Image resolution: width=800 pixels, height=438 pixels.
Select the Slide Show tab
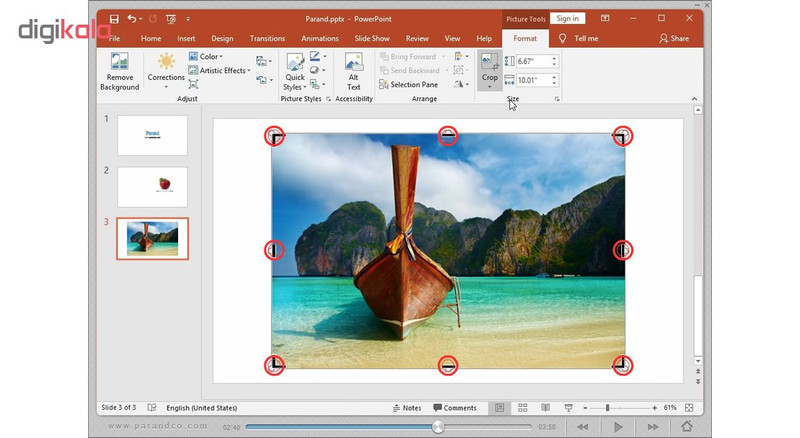coord(372,38)
